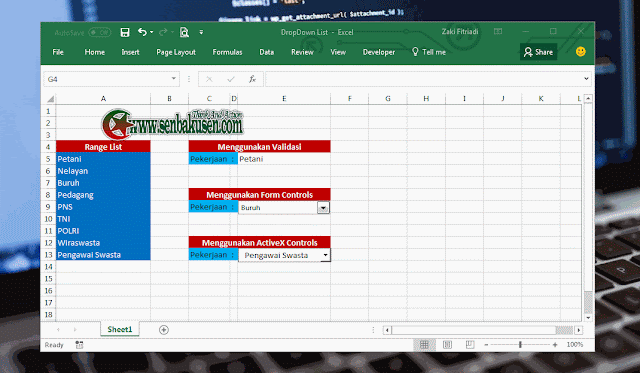Select column A header
The image size is (640, 373).
[x=103, y=99]
